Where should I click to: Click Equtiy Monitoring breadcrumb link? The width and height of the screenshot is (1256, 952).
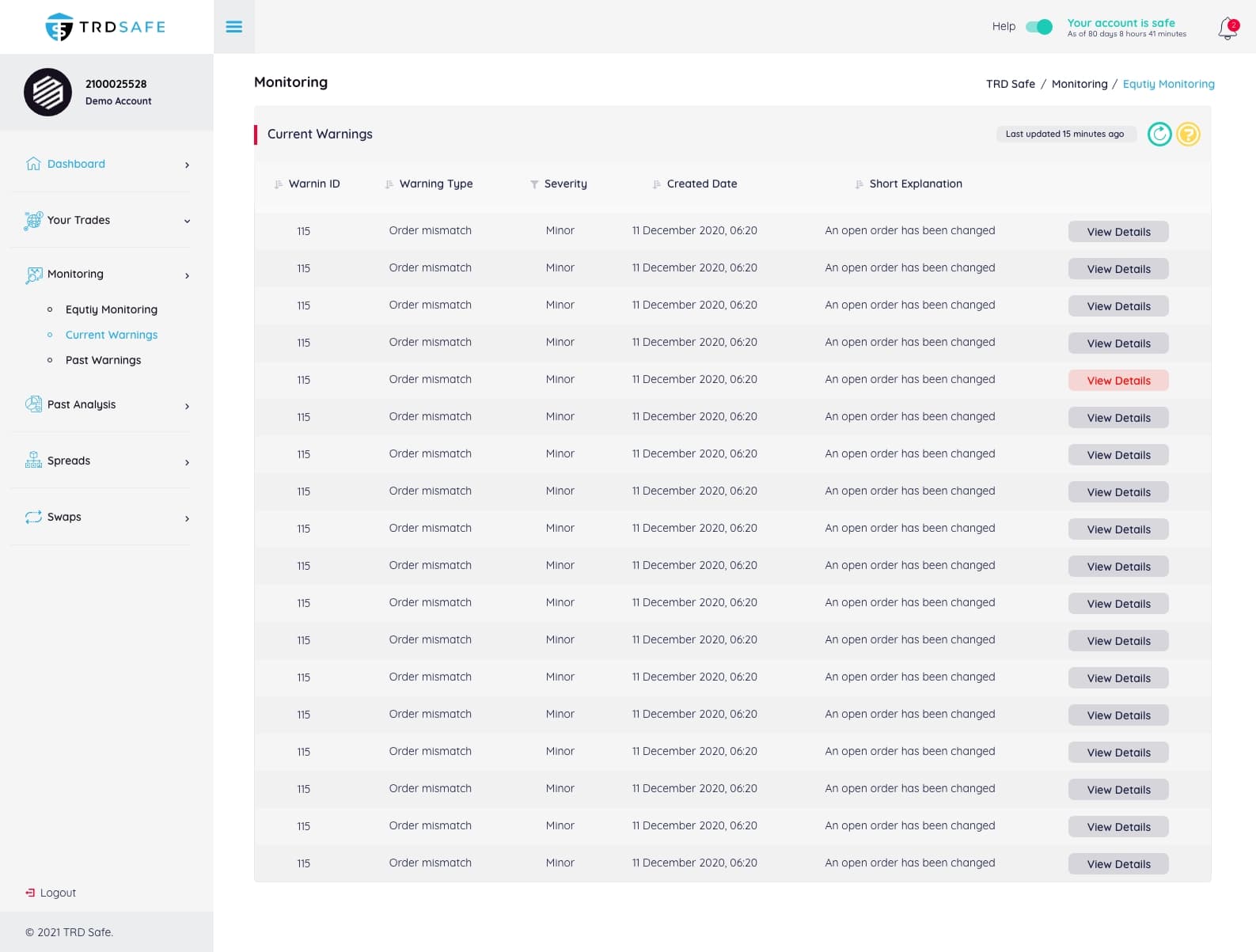point(1168,84)
